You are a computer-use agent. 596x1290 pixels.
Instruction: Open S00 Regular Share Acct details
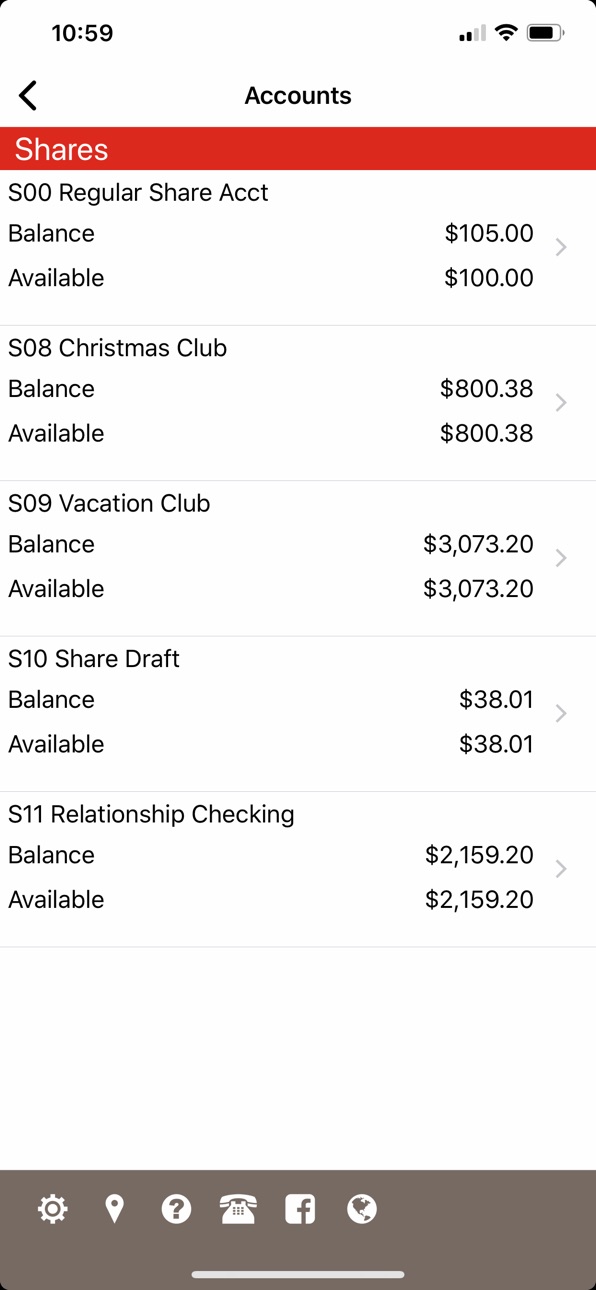point(298,247)
